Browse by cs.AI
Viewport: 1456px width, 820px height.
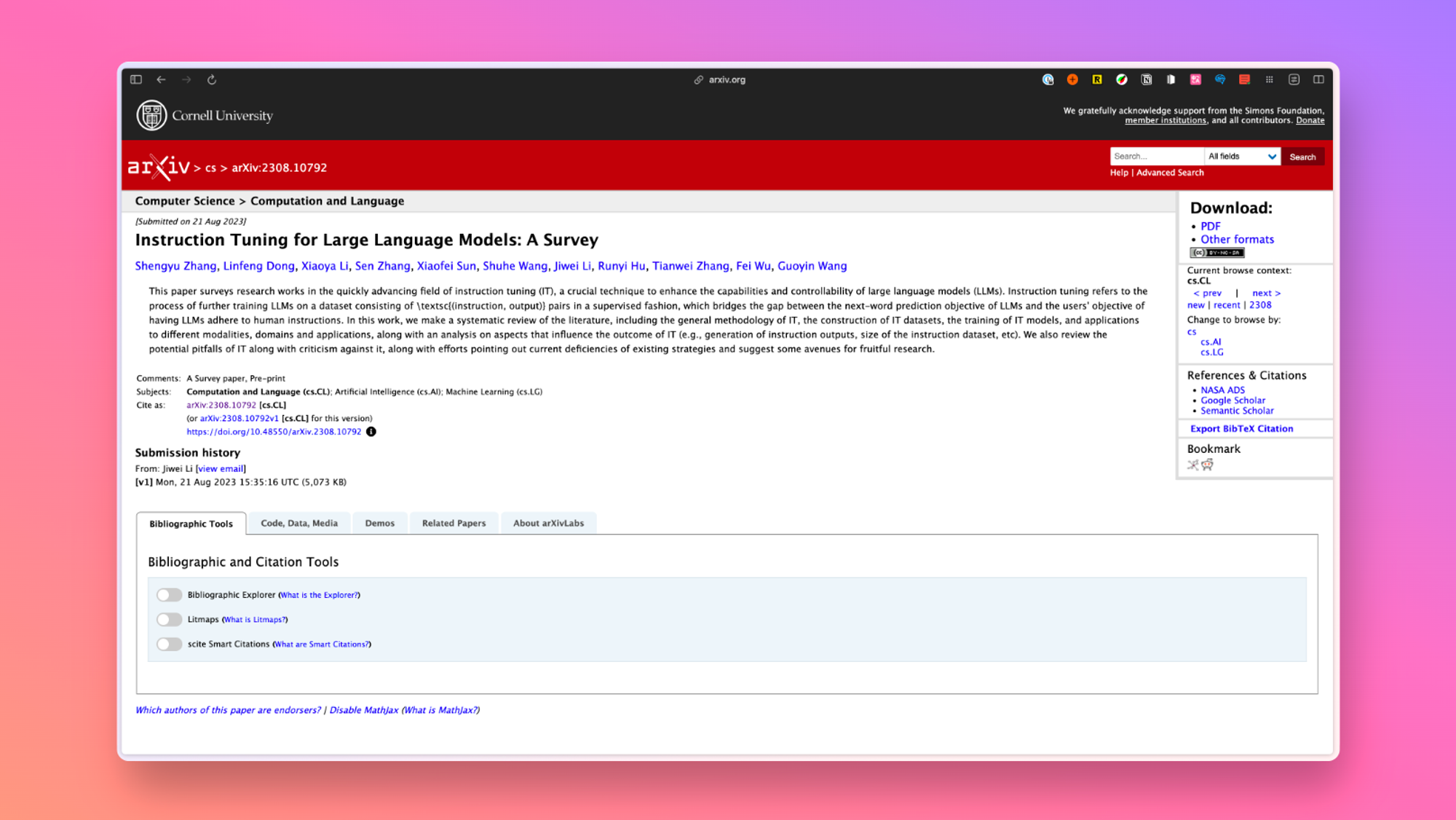pos(1211,342)
